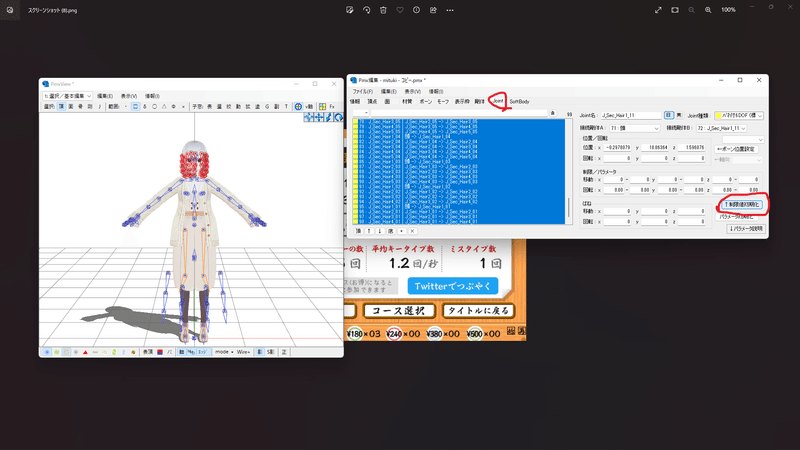This screenshot has height=450, width=800.
Task: Select circle range selection in PmxView toolbar
Action: coord(155,107)
